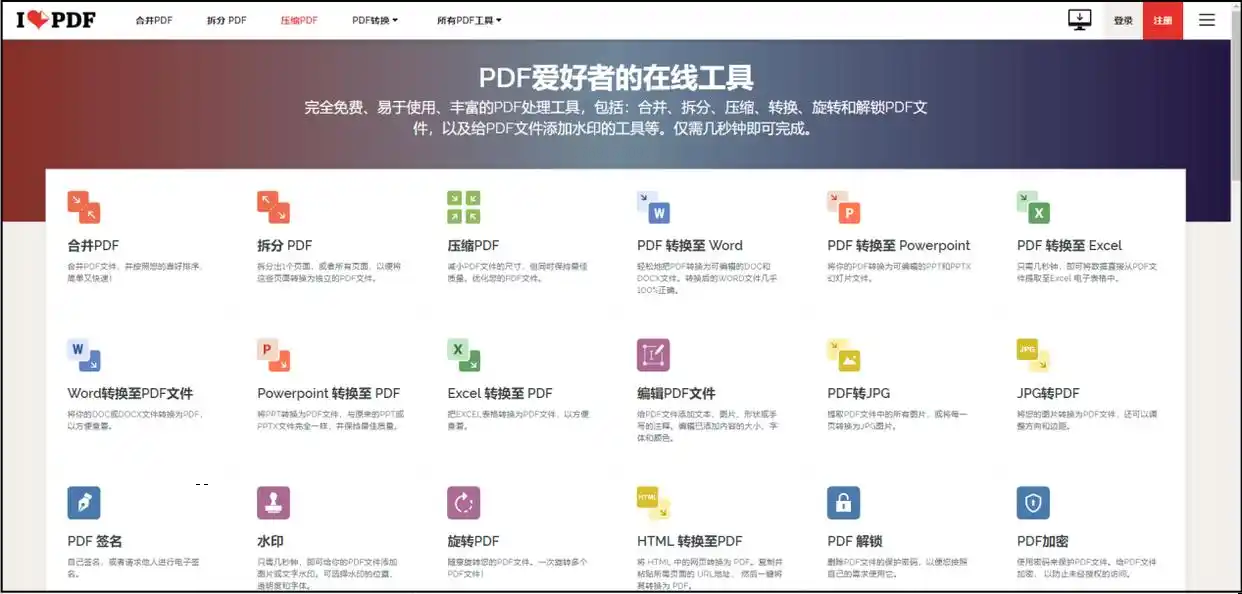1242x594 pixels.
Task: Click the PDF to Powerpoint icon
Action: click(x=843, y=207)
